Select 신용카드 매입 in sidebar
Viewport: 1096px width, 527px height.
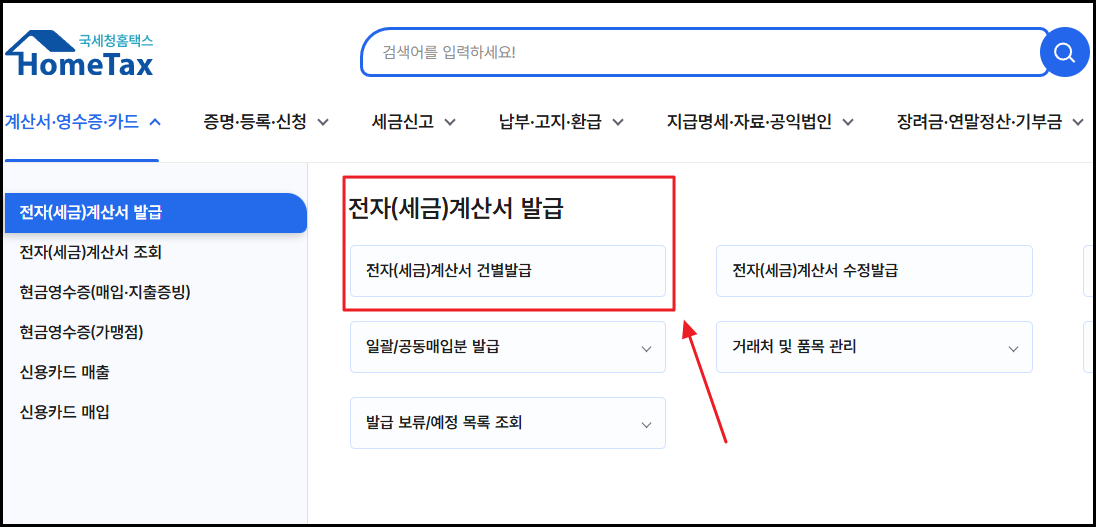64,412
